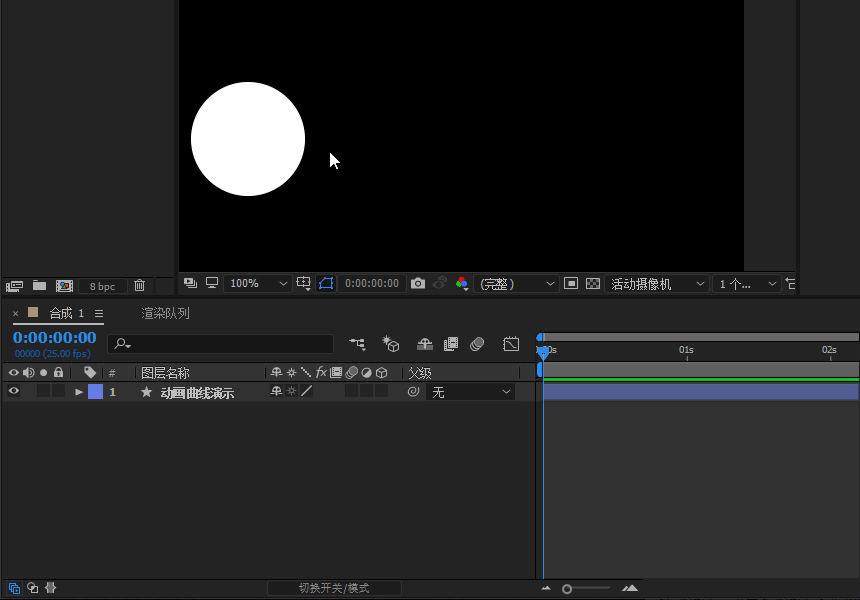Screen dimensions: 860x600
Task: Click the timeline zoom slider handle
Action: pos(567,588)
